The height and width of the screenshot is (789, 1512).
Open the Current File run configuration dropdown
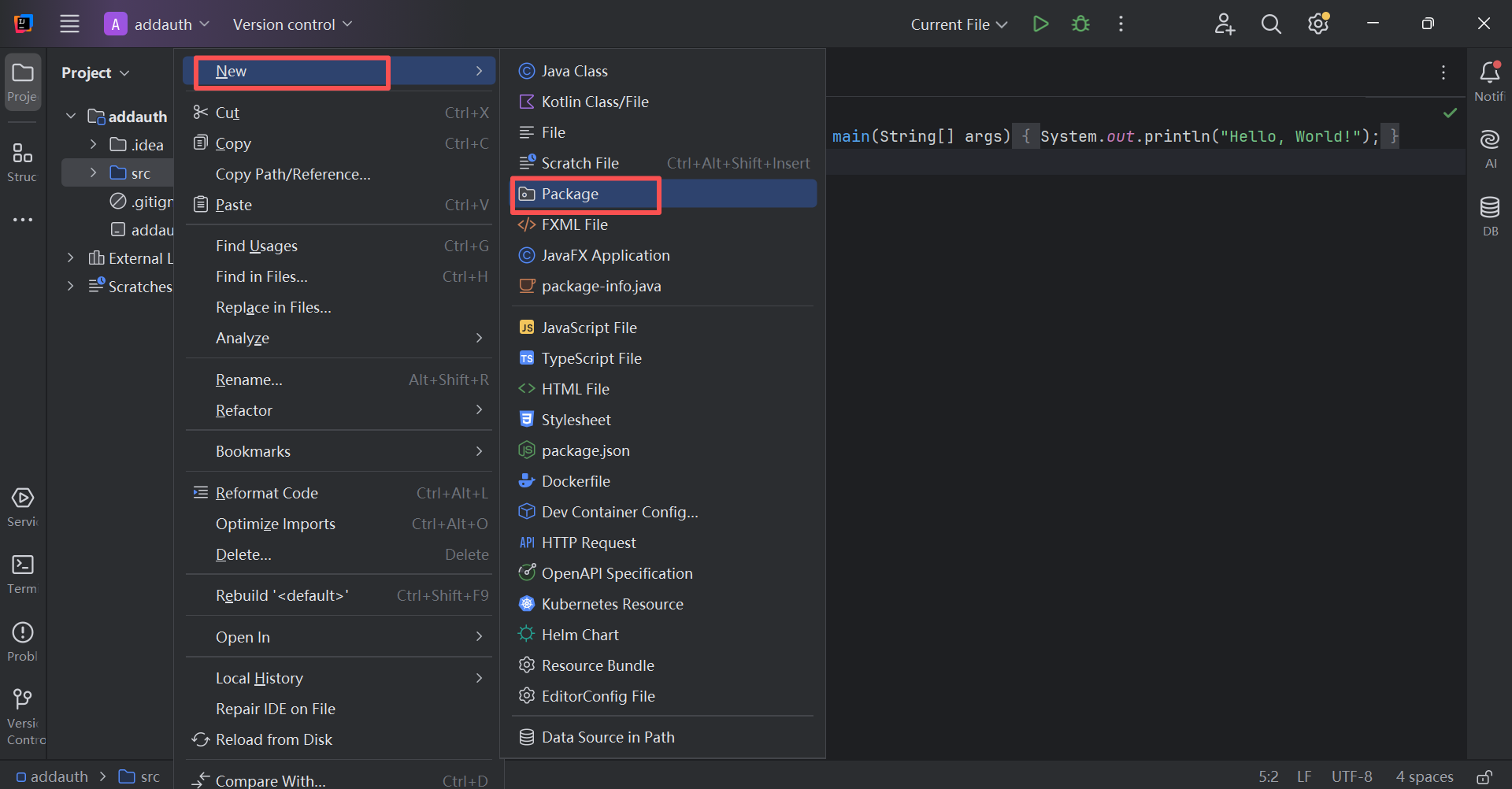coord(958,24)
